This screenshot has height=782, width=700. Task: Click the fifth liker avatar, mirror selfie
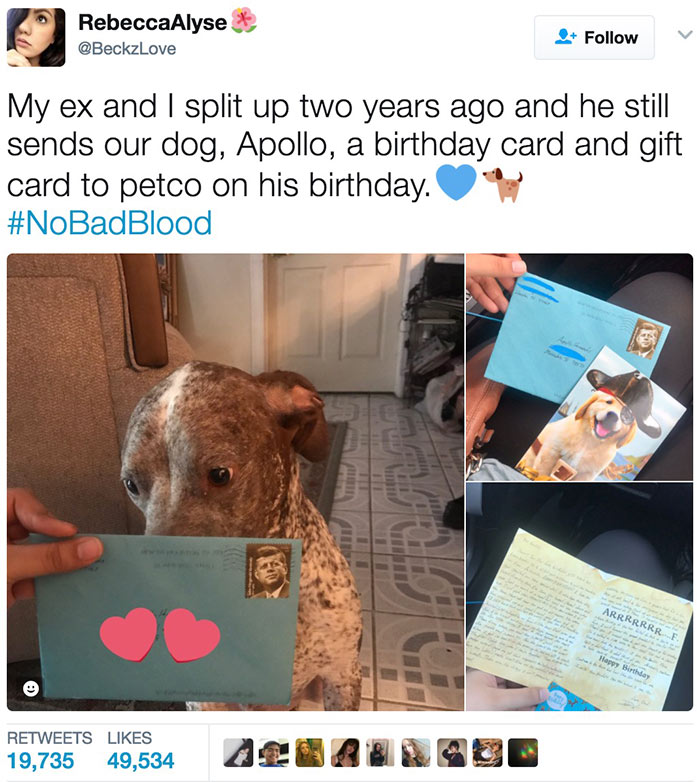[x=380, y=753]
